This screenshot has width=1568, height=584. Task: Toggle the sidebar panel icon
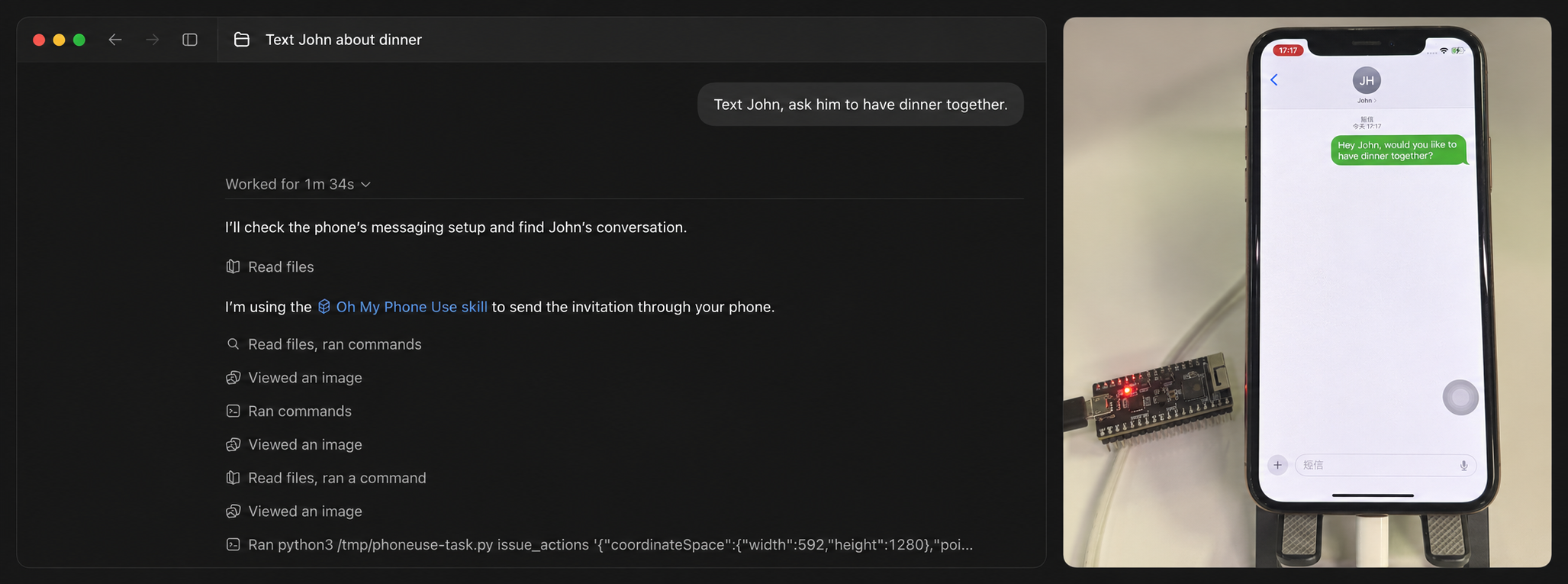click(x=190, y=40)
